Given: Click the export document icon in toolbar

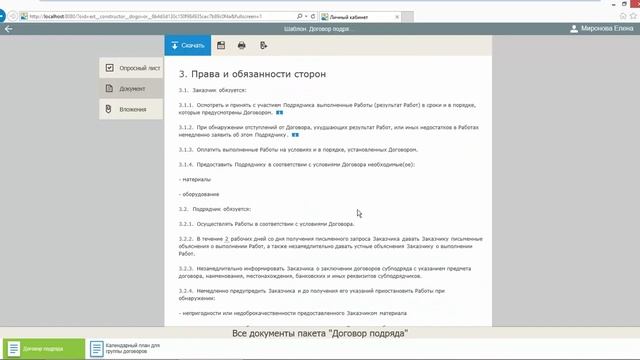Looking at the screenshot, I should pos(263,45).
